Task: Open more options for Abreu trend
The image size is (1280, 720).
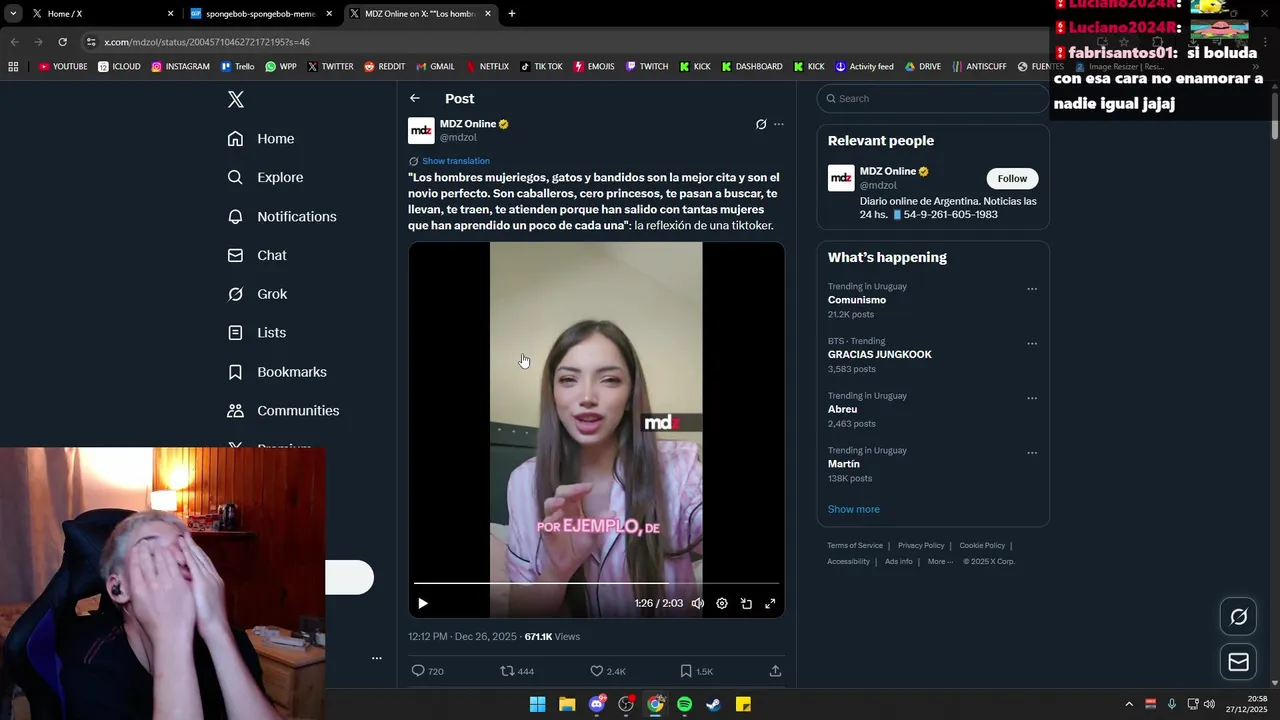Action: 1032,398
